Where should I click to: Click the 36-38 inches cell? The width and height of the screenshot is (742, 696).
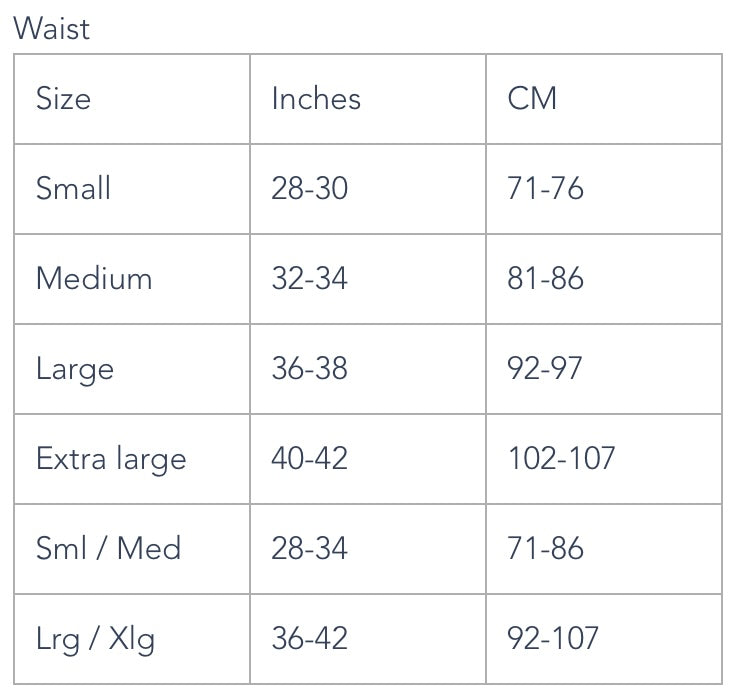(x=368, y=369)
